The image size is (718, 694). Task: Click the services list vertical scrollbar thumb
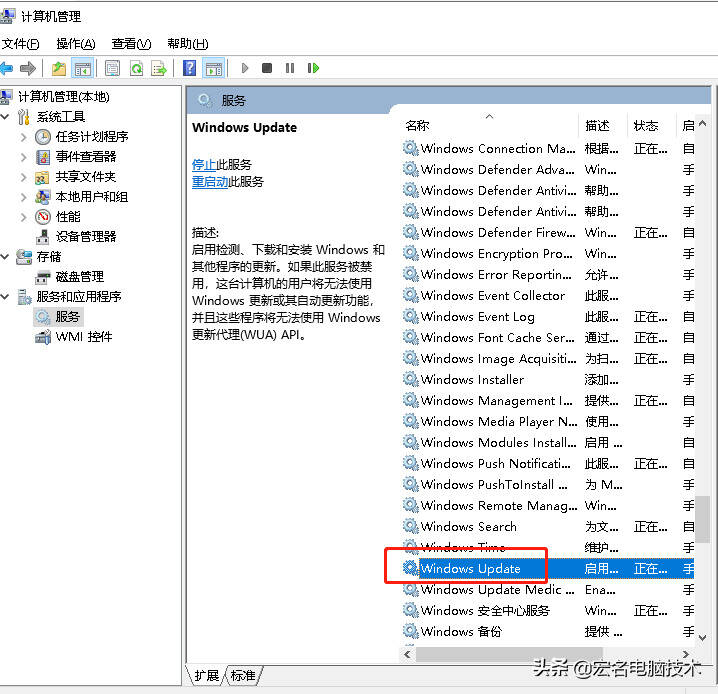coord(702,520)
